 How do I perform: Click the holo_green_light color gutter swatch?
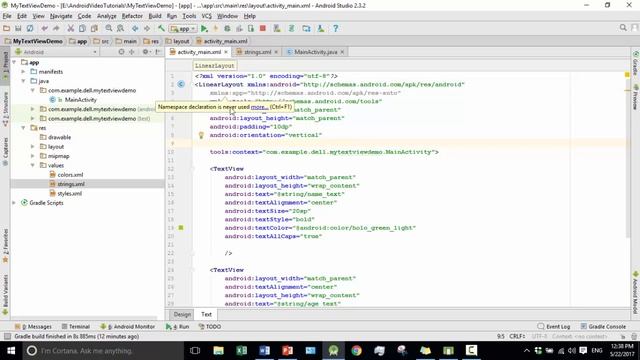(x=181, y=228)
